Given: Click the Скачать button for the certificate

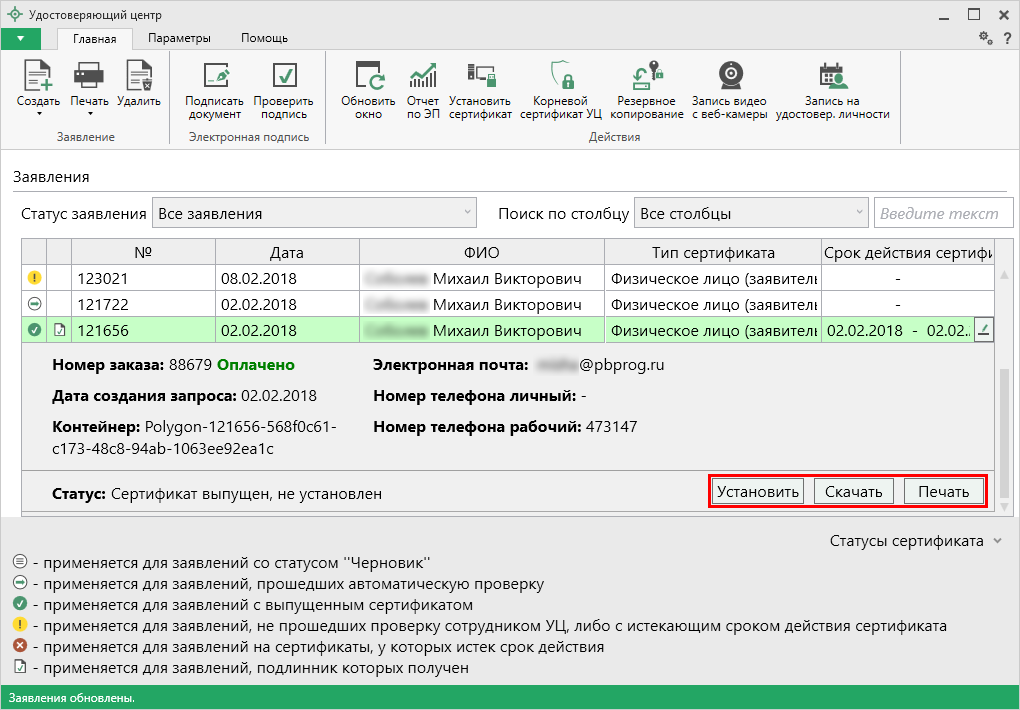Looking at the screenshot, I should coord(853,490).
